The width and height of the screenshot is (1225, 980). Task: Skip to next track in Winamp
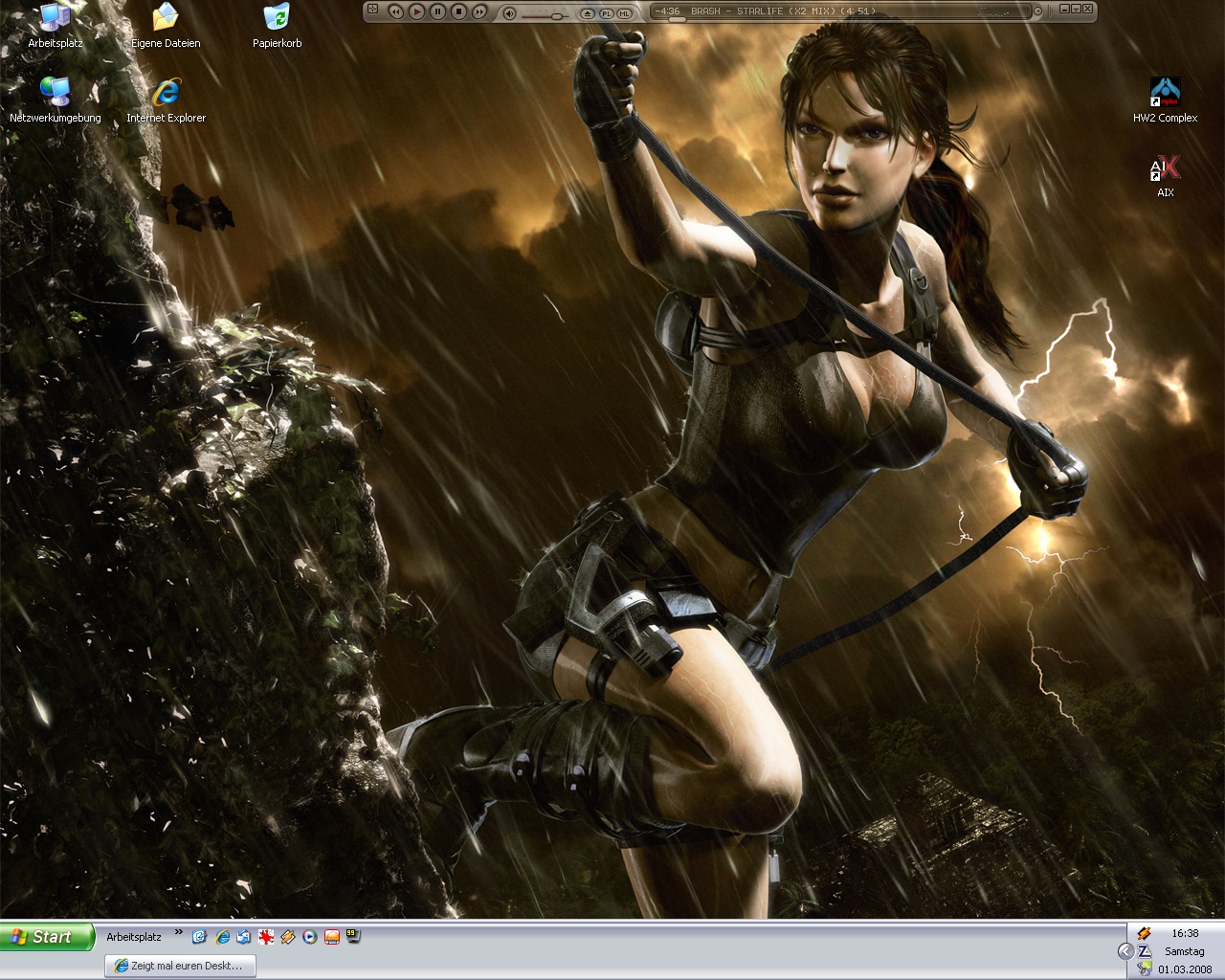click(479, 11)
